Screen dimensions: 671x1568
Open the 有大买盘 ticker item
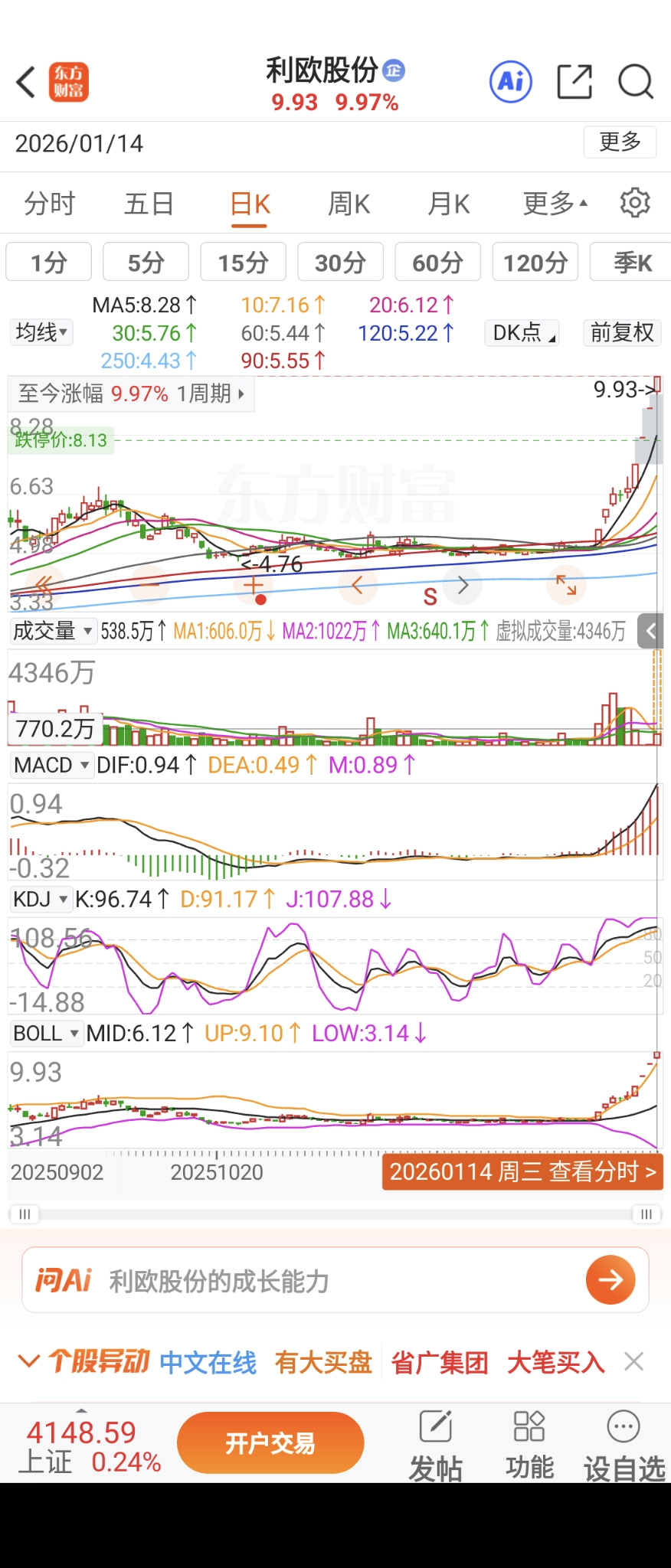point(323,1362)
